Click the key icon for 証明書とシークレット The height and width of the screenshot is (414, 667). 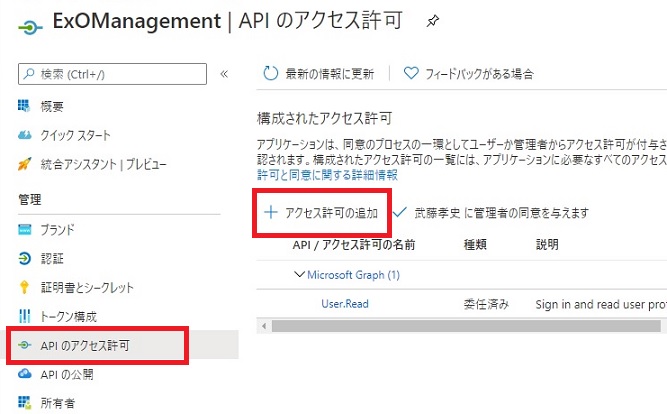(x=24, y=287)
